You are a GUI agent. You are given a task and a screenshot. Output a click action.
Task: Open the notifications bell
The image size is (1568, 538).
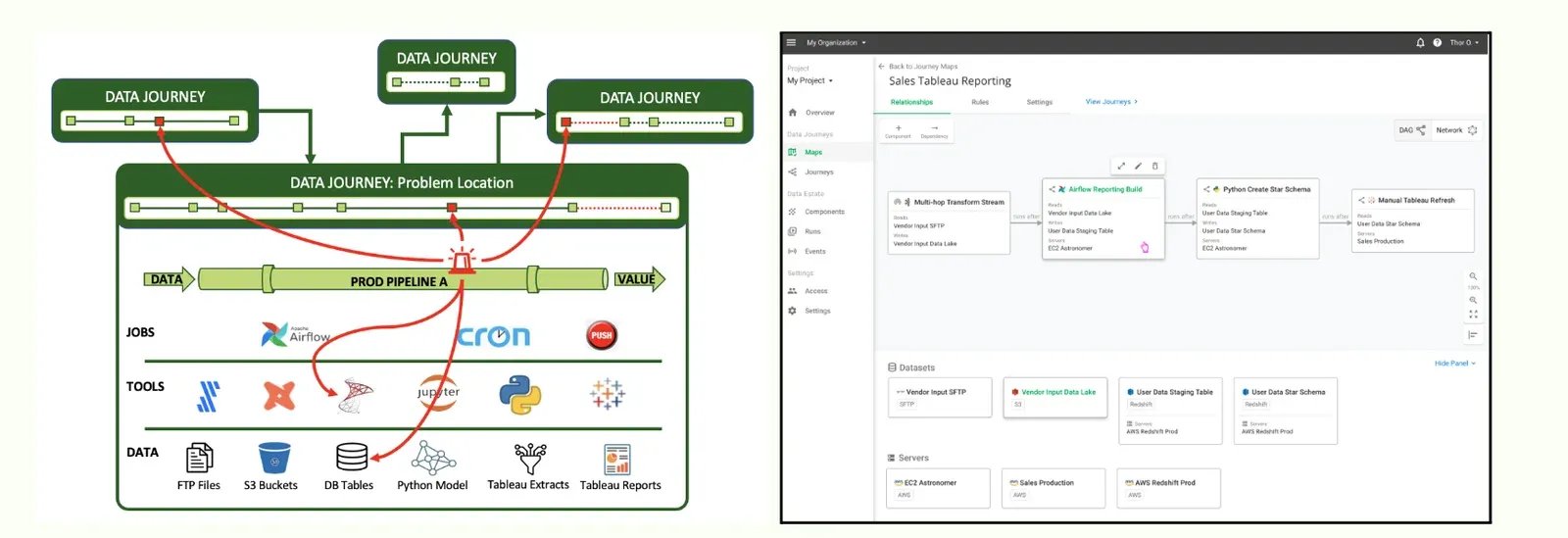[1420, 42]
